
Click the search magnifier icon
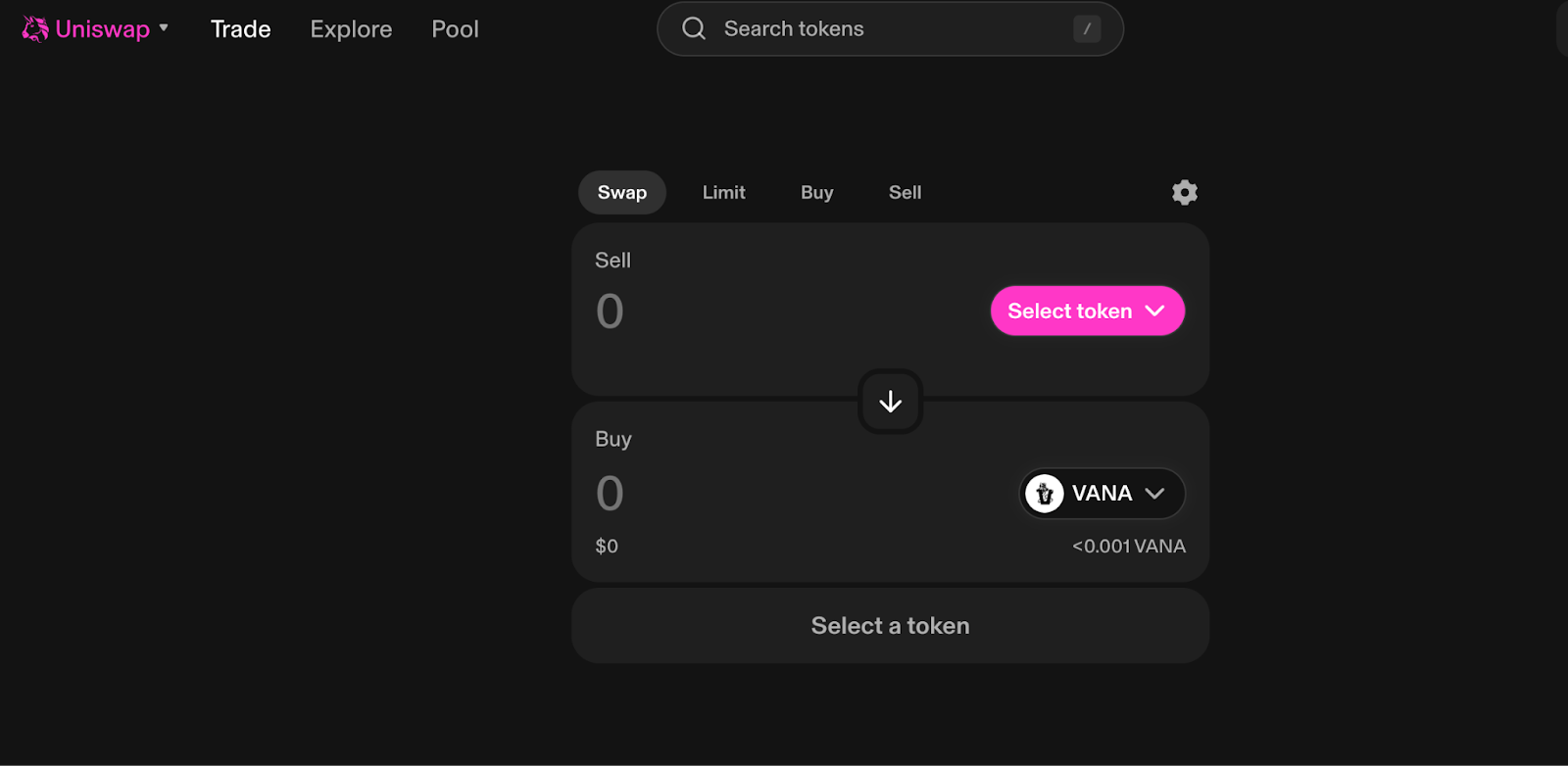(x=694, y=28)
